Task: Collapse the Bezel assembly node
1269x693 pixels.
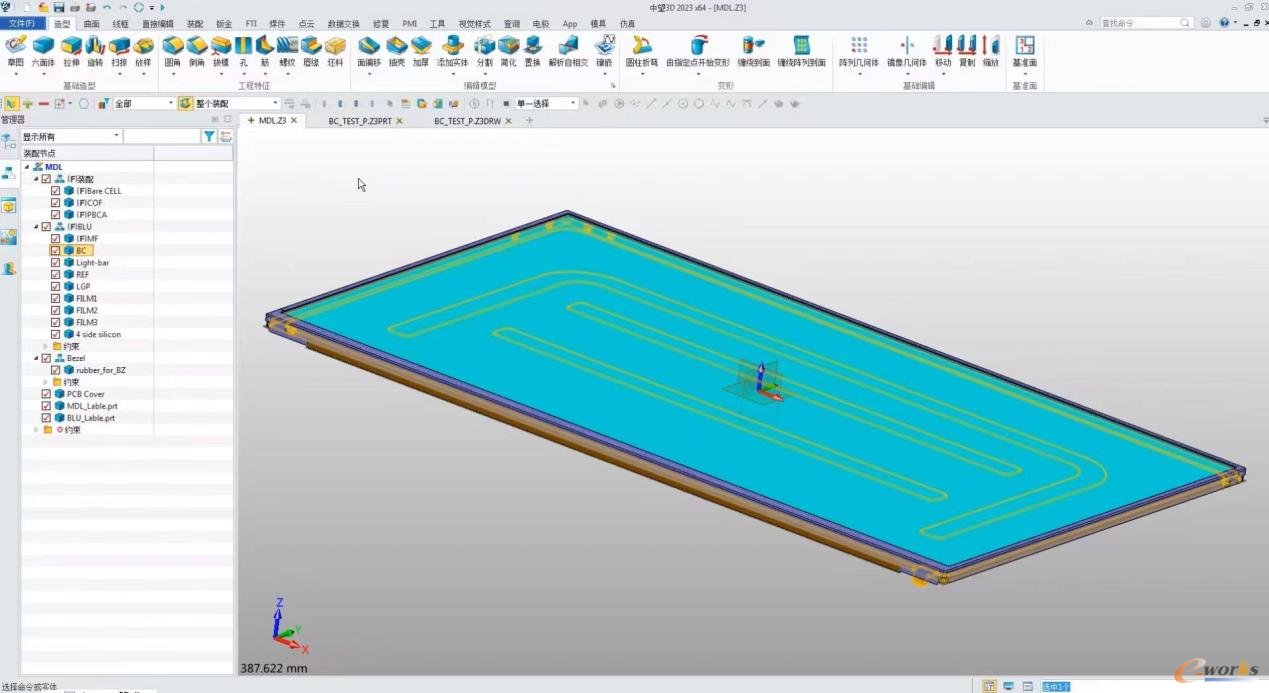Action: [36, 358]
